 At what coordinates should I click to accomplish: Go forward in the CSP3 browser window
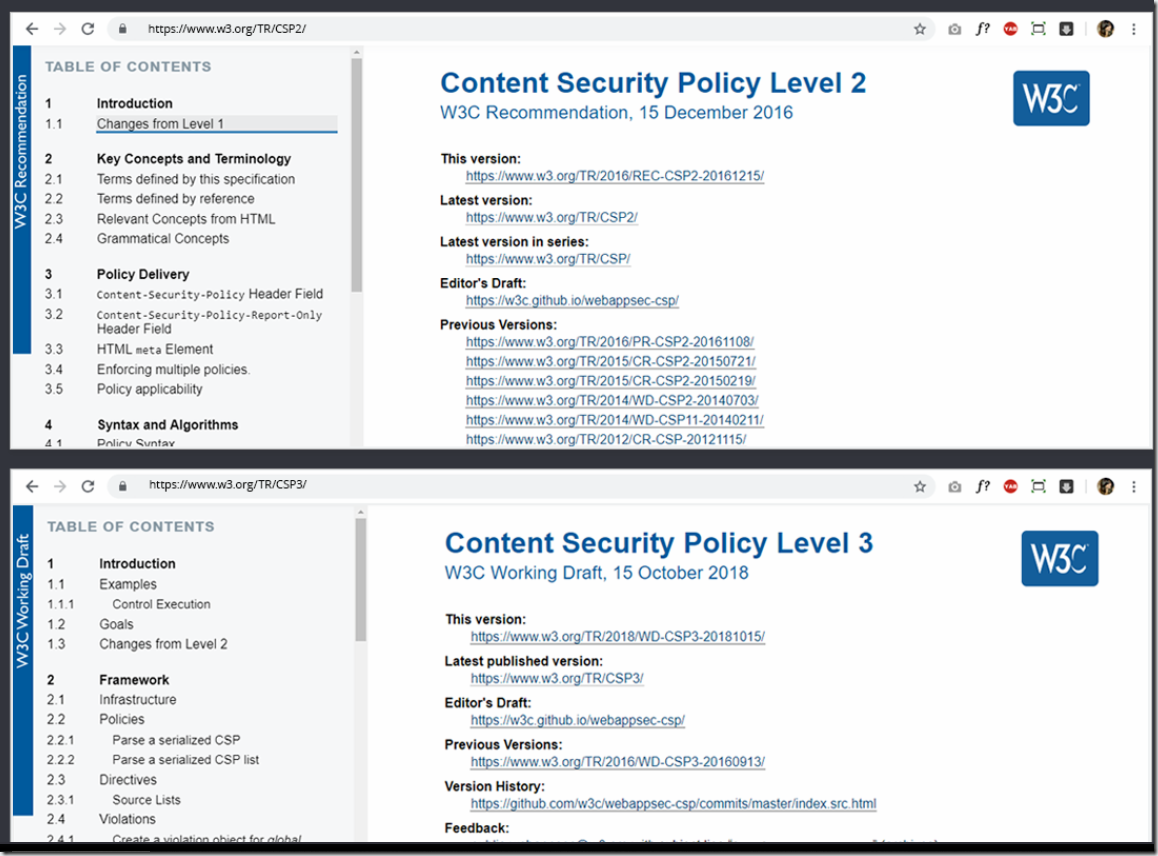pos(60,486)
